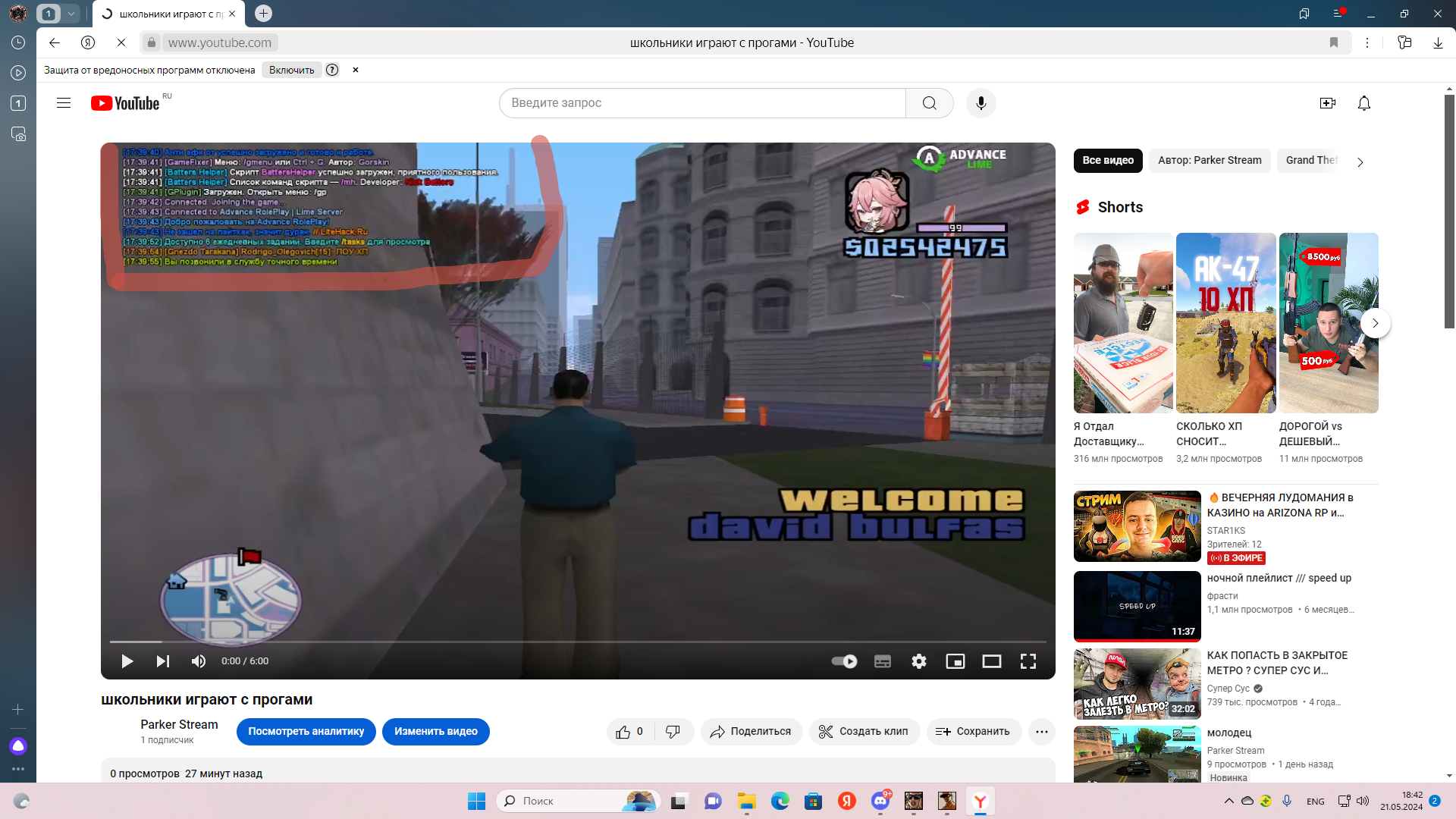Dismiss the protection notification bar
Image resolution: width=1456 pixels, height=819 pixels.
pyautogui.click(x=356, y=71)
